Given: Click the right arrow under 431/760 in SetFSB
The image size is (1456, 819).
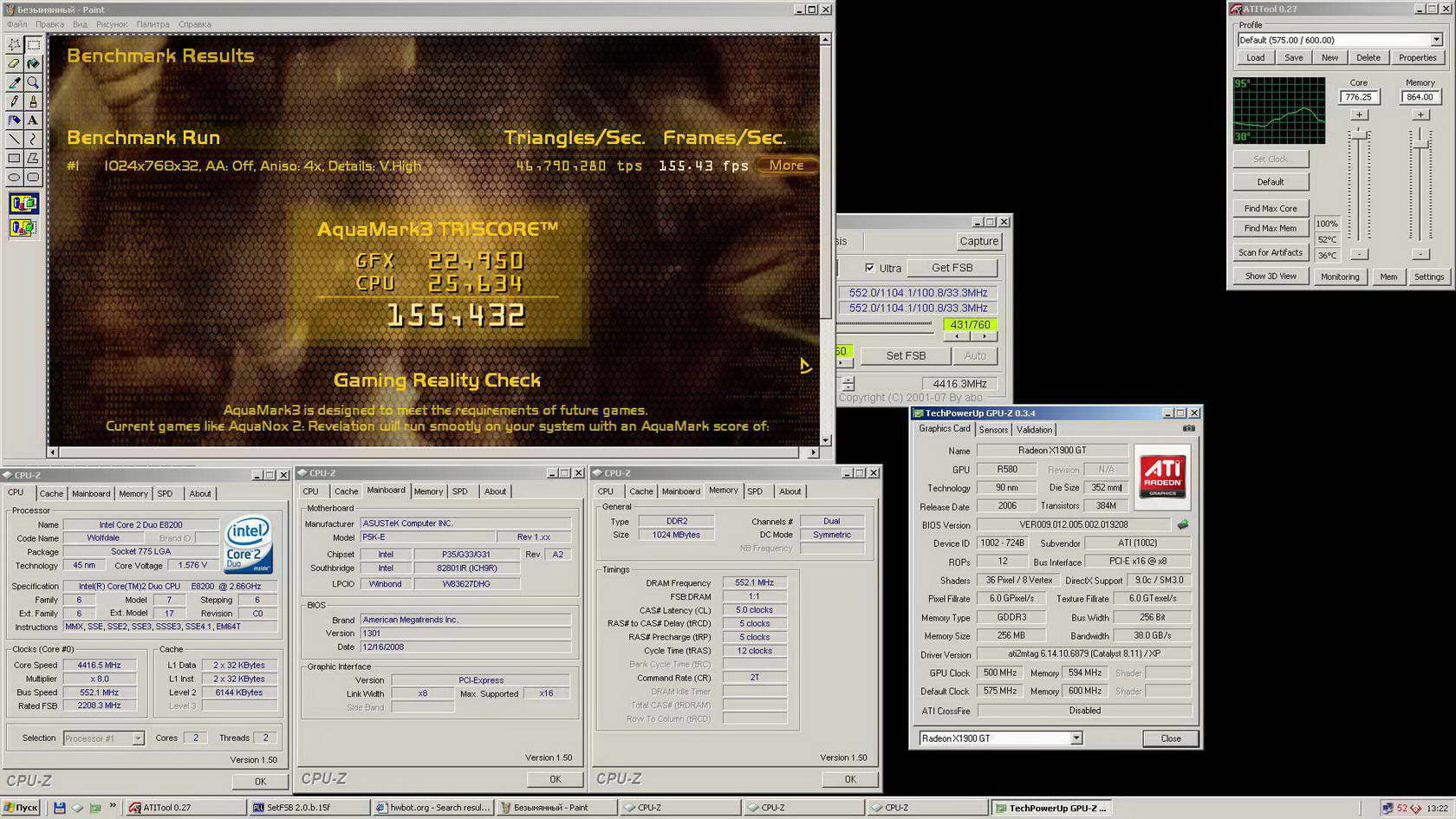Looking at the screenshot, I should (x=984, y=336).
